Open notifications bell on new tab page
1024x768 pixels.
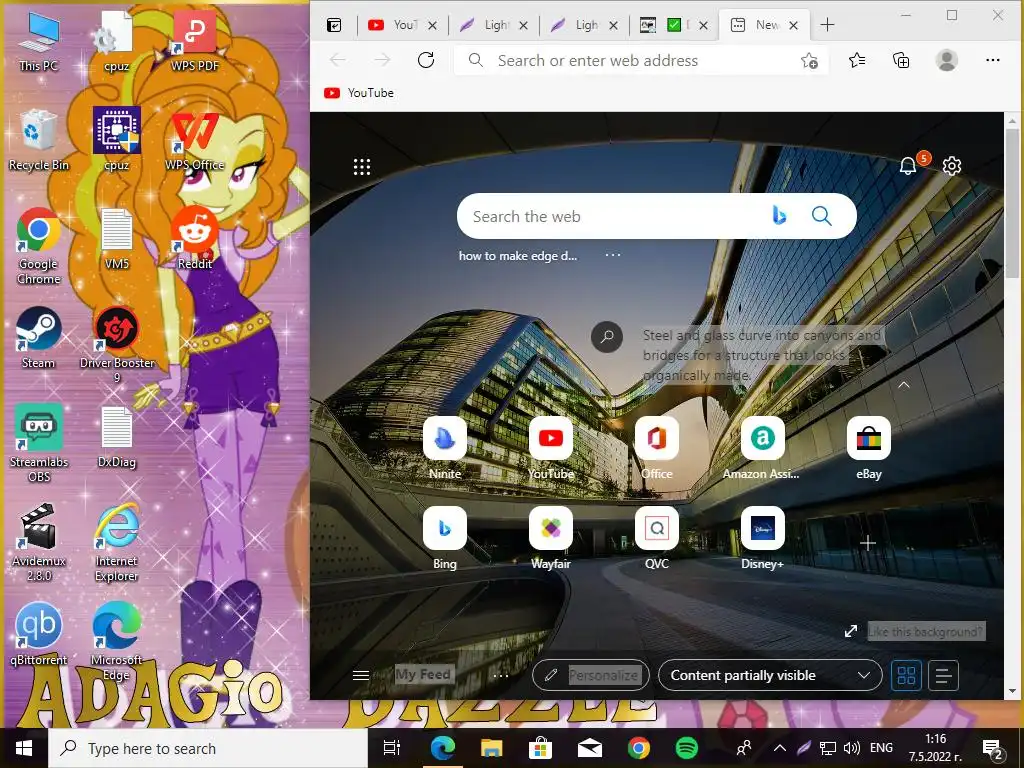click(x=908, y=166)
